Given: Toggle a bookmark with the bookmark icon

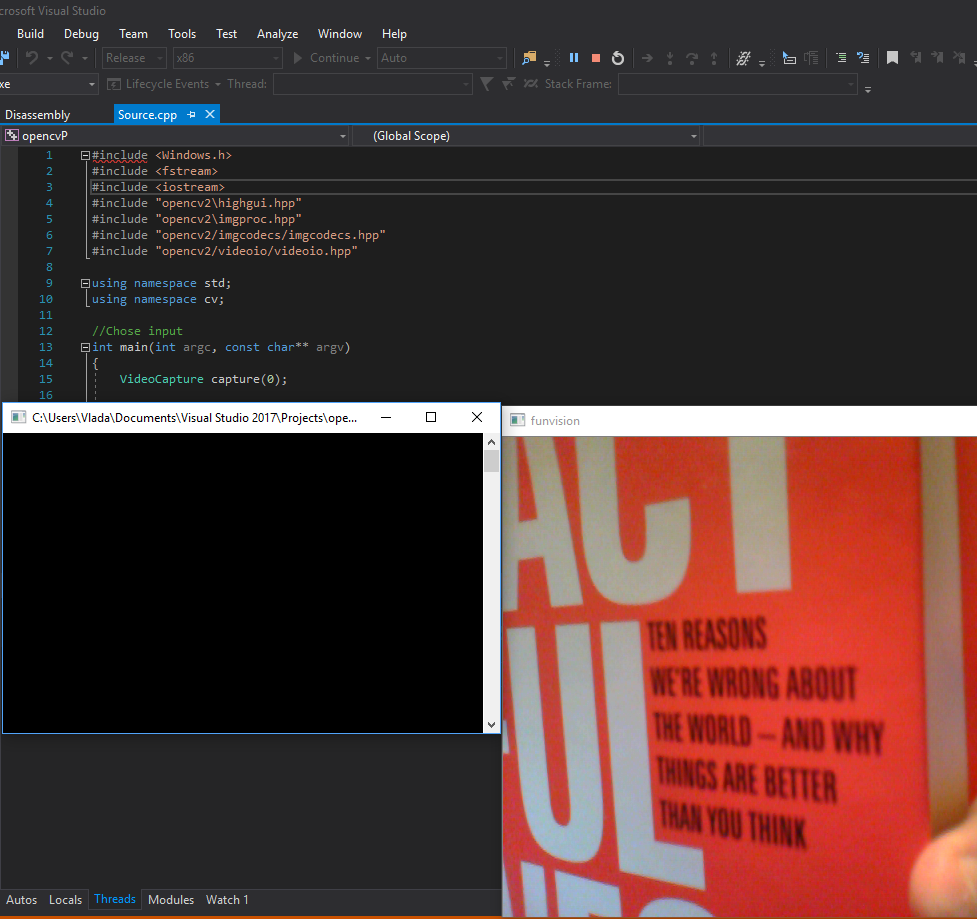Looking at the screenshot, I should coord(892,57).
